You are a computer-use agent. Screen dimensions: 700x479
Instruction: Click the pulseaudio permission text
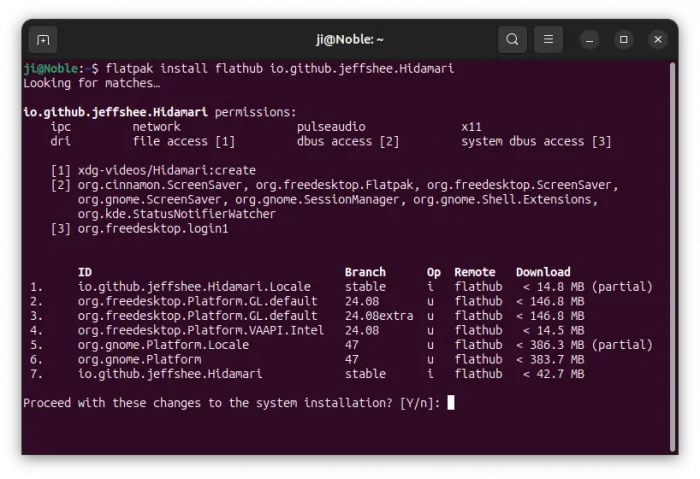click(331, 127)
